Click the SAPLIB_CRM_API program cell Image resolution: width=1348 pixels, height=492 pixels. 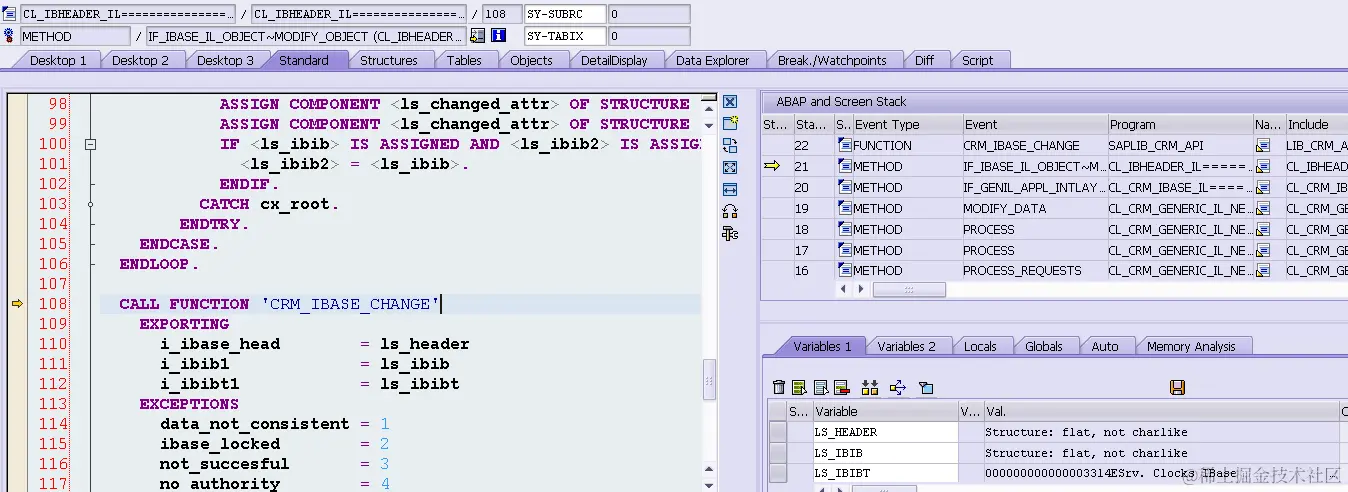coord(1180,146)
